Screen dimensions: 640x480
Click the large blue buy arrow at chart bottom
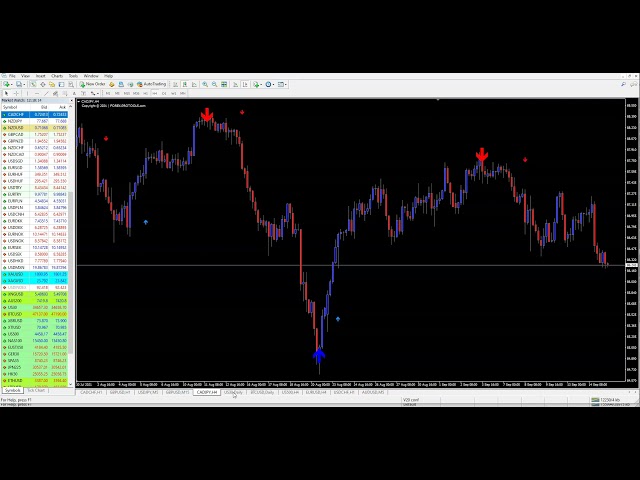point(319,354)
